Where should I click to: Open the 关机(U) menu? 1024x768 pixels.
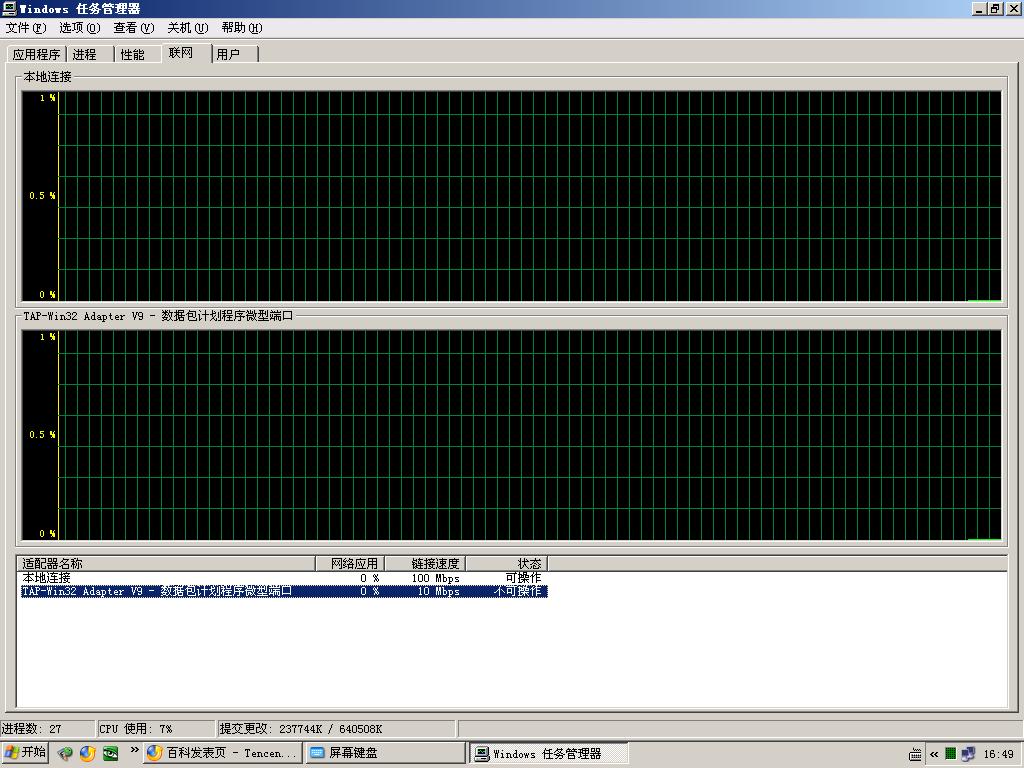(x=188, y=28)
